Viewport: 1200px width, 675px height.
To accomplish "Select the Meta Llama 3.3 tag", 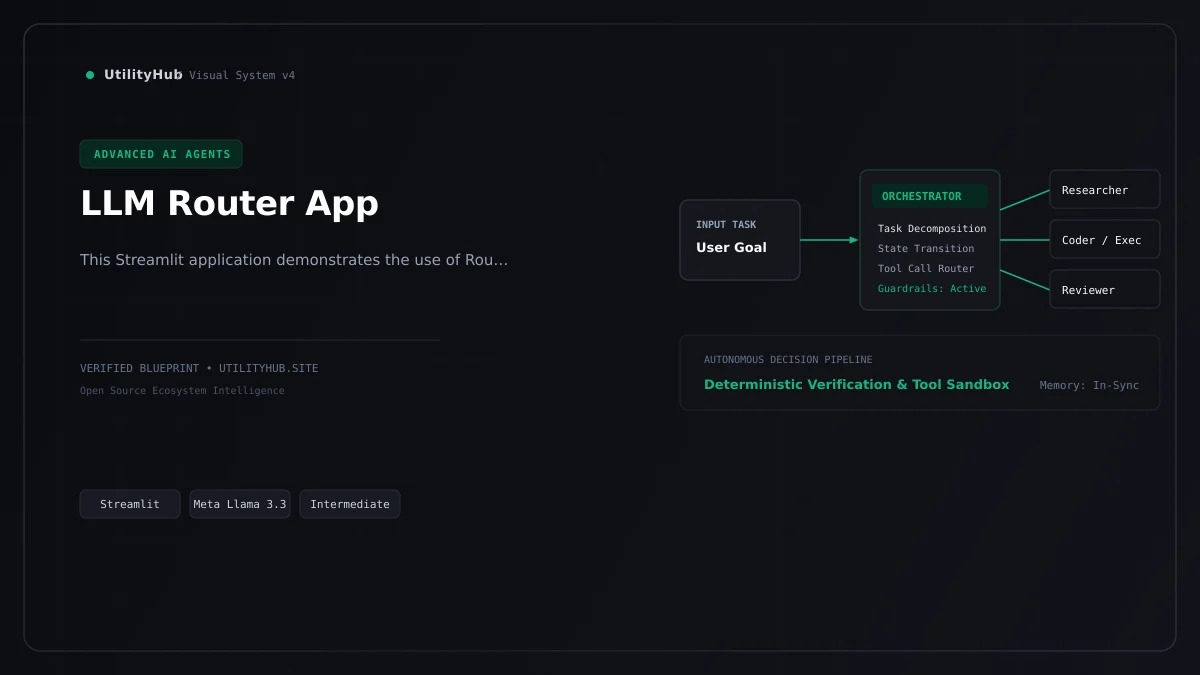I will (240, 504).
